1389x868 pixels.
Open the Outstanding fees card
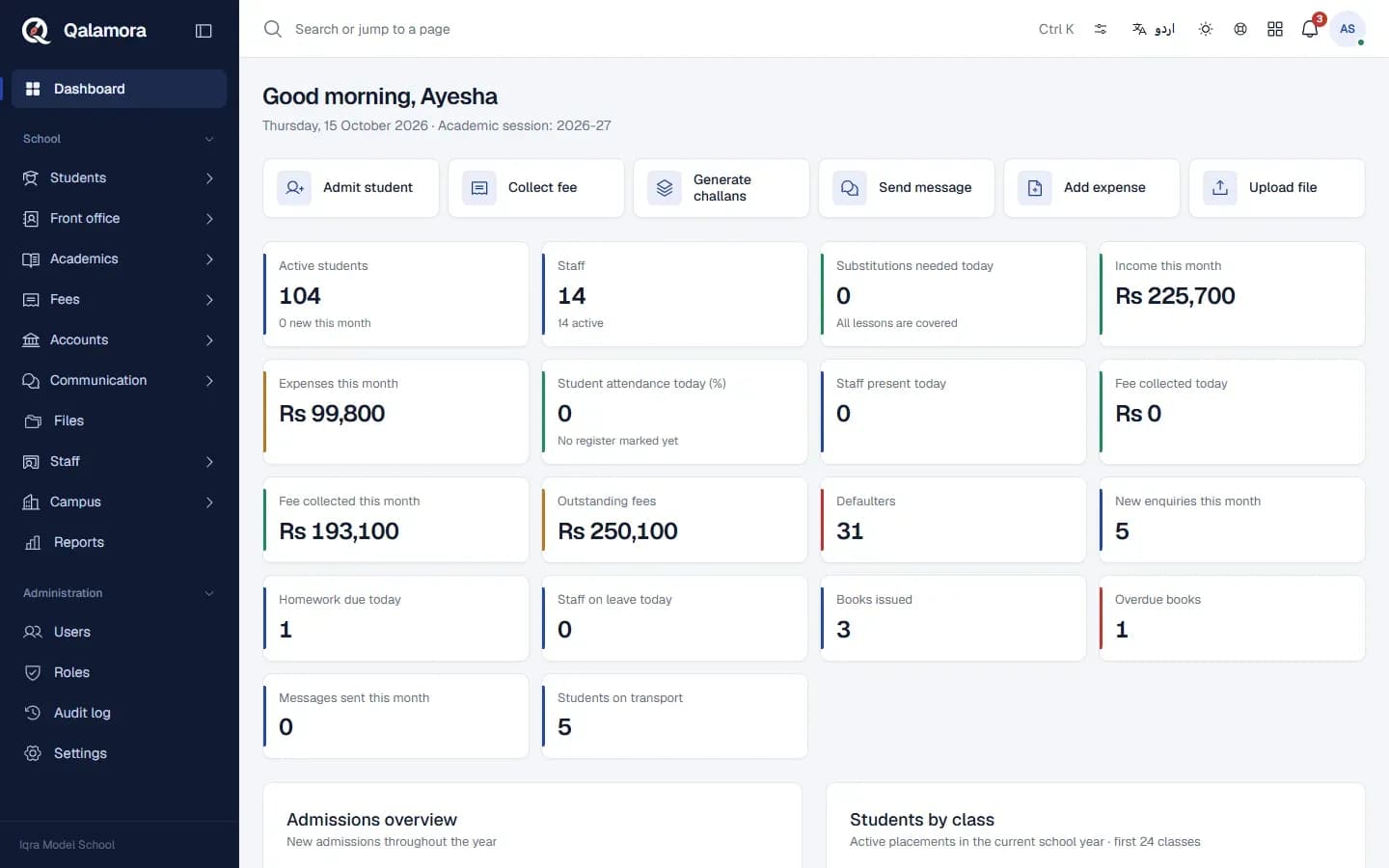pos(675,520)
